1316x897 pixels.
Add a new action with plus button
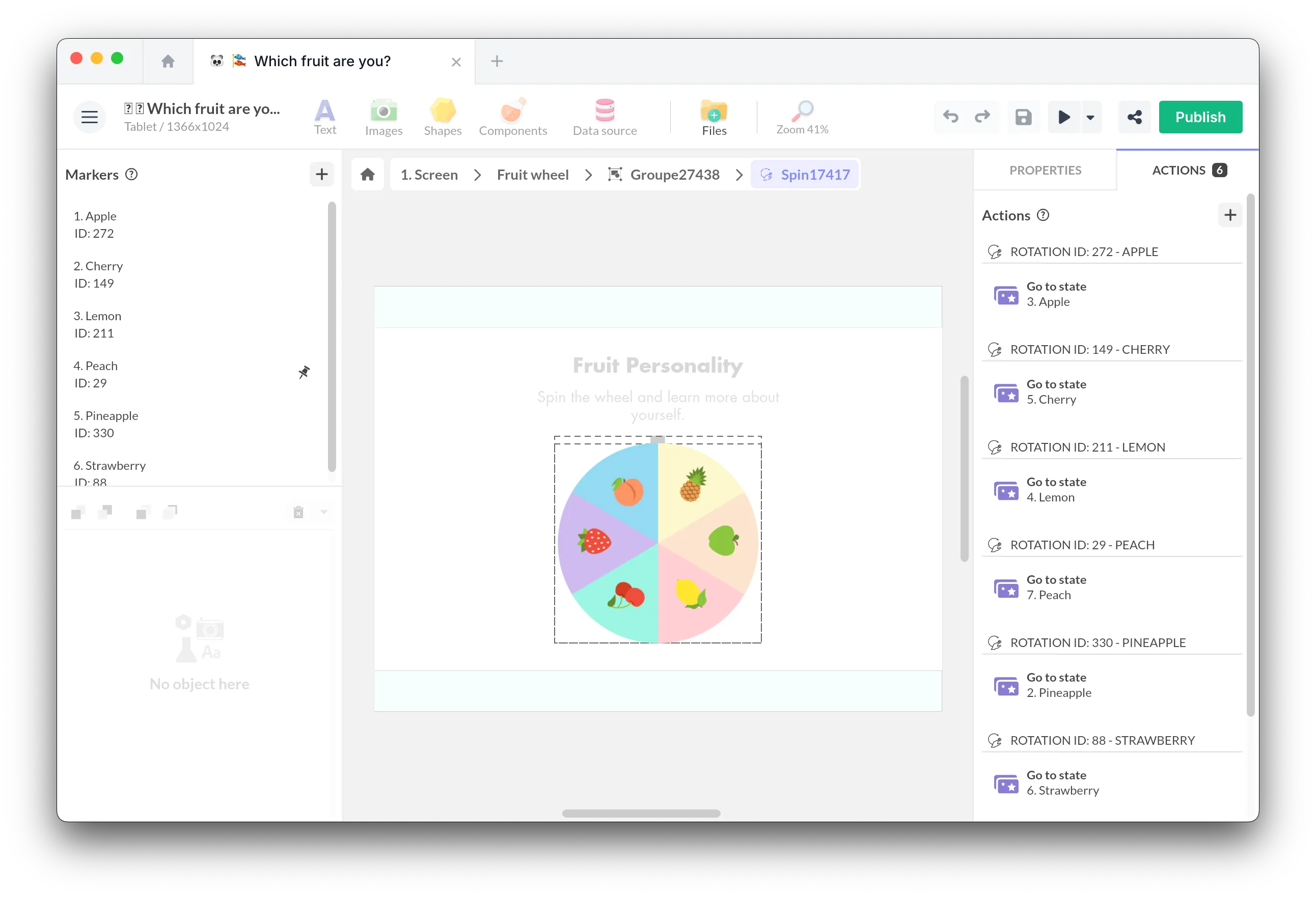click(1229, 215)
